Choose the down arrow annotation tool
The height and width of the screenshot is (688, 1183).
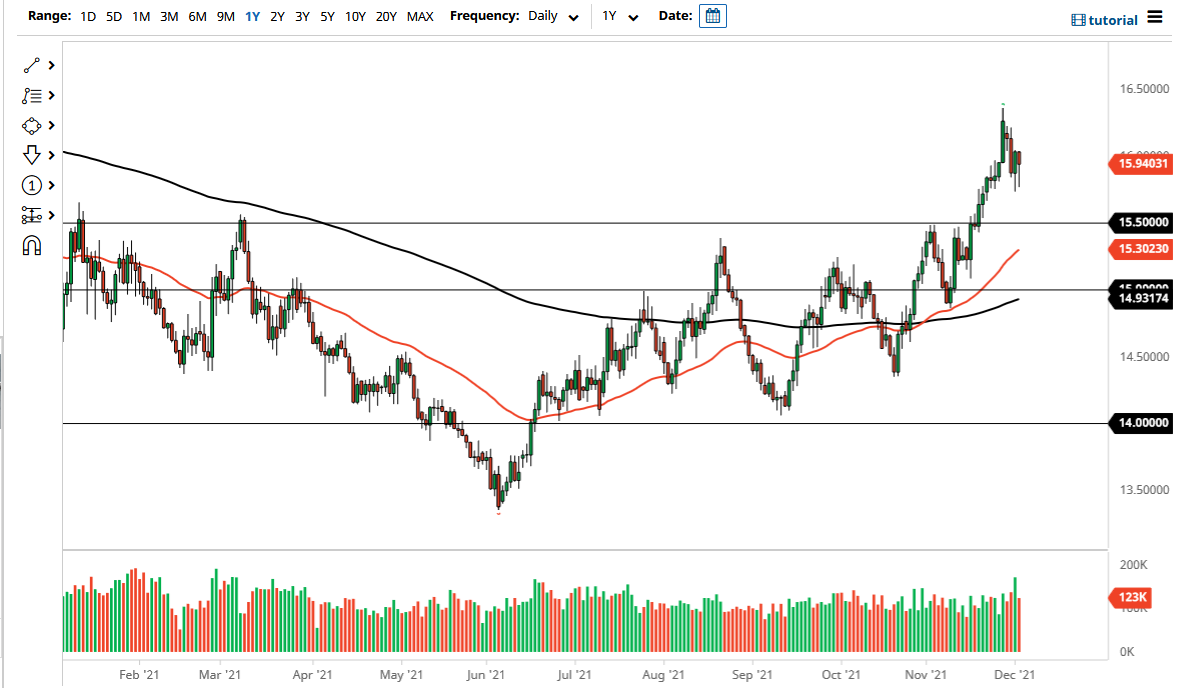[31, 155]
